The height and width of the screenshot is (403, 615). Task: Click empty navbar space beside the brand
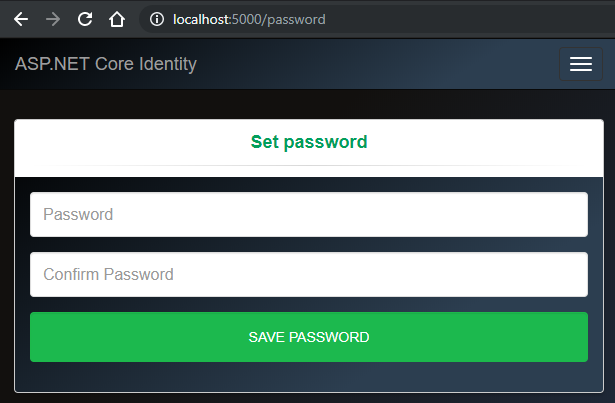point(380,65)
